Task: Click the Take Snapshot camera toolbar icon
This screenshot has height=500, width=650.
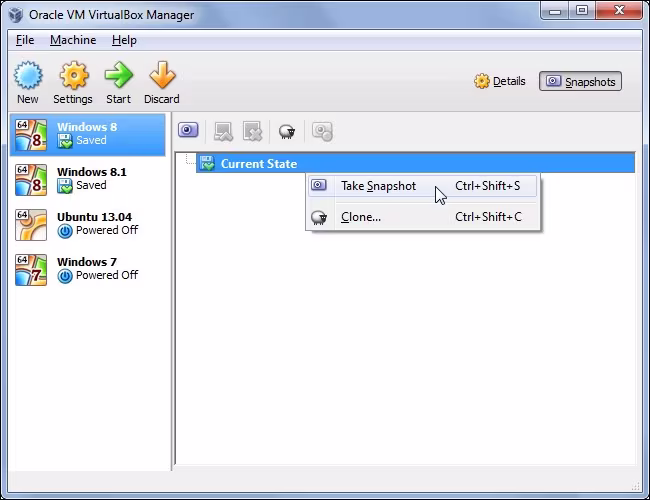Action: click(x=188, y=130)
